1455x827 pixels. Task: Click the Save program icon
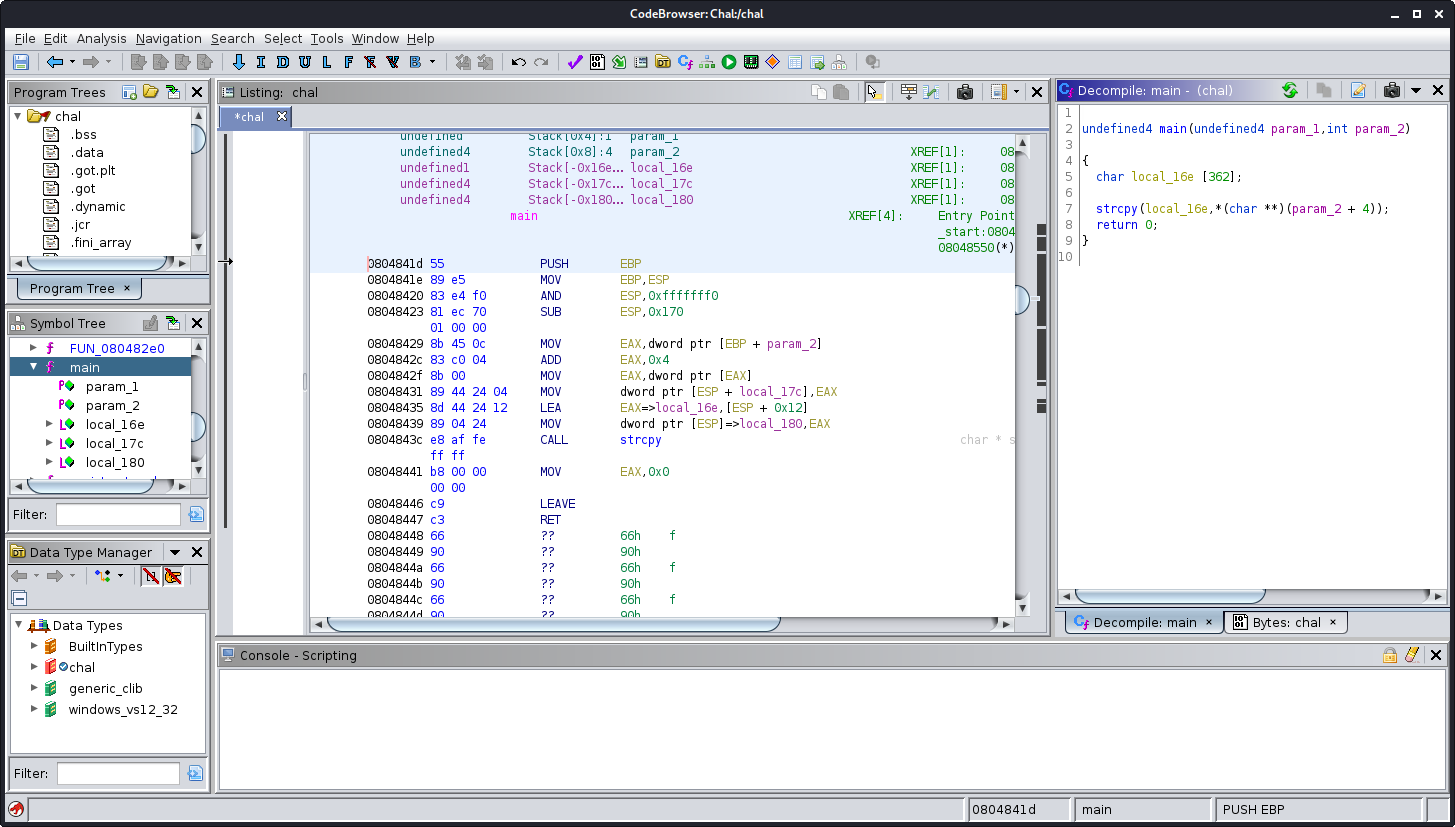(x=20, y=62)
